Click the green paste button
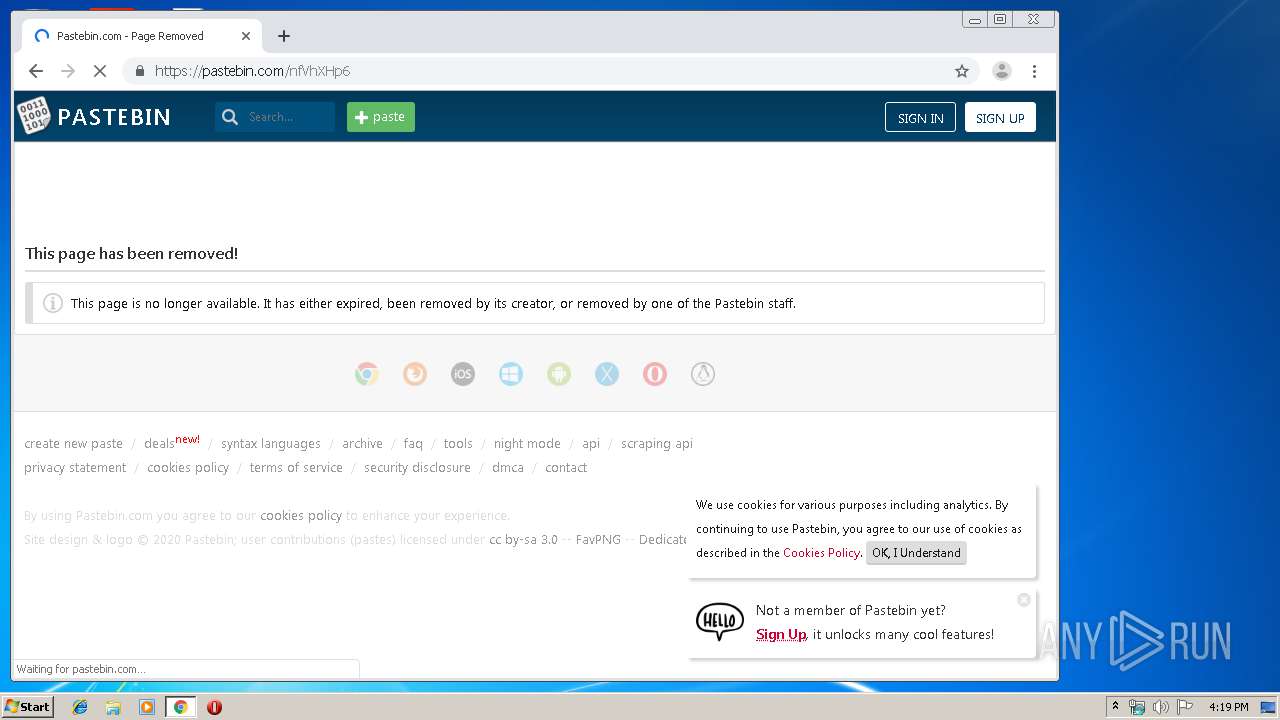The width and height of the screenshot is (1280, 720). pos(381,117)
